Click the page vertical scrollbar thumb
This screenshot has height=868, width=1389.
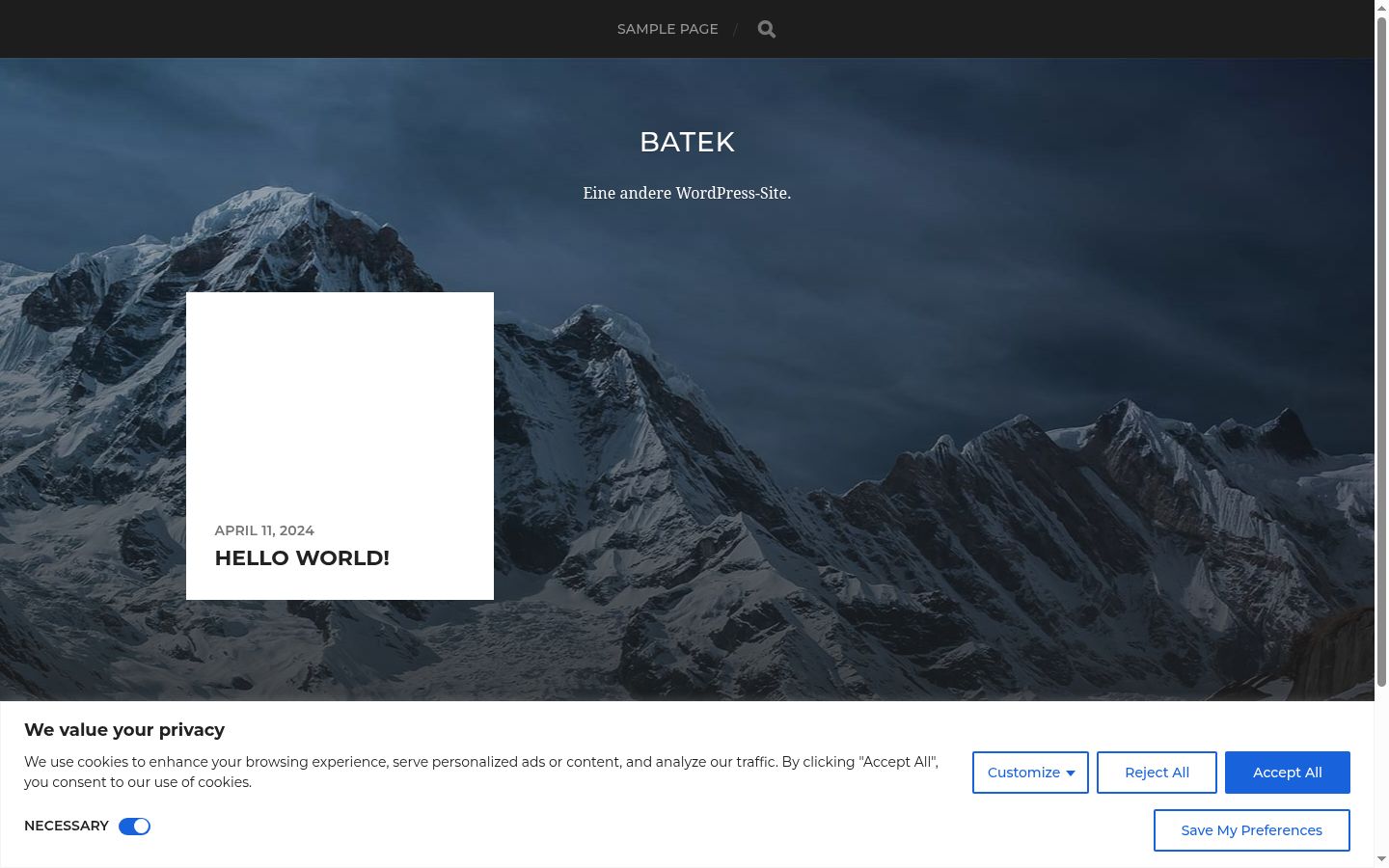coord(1381,352)
